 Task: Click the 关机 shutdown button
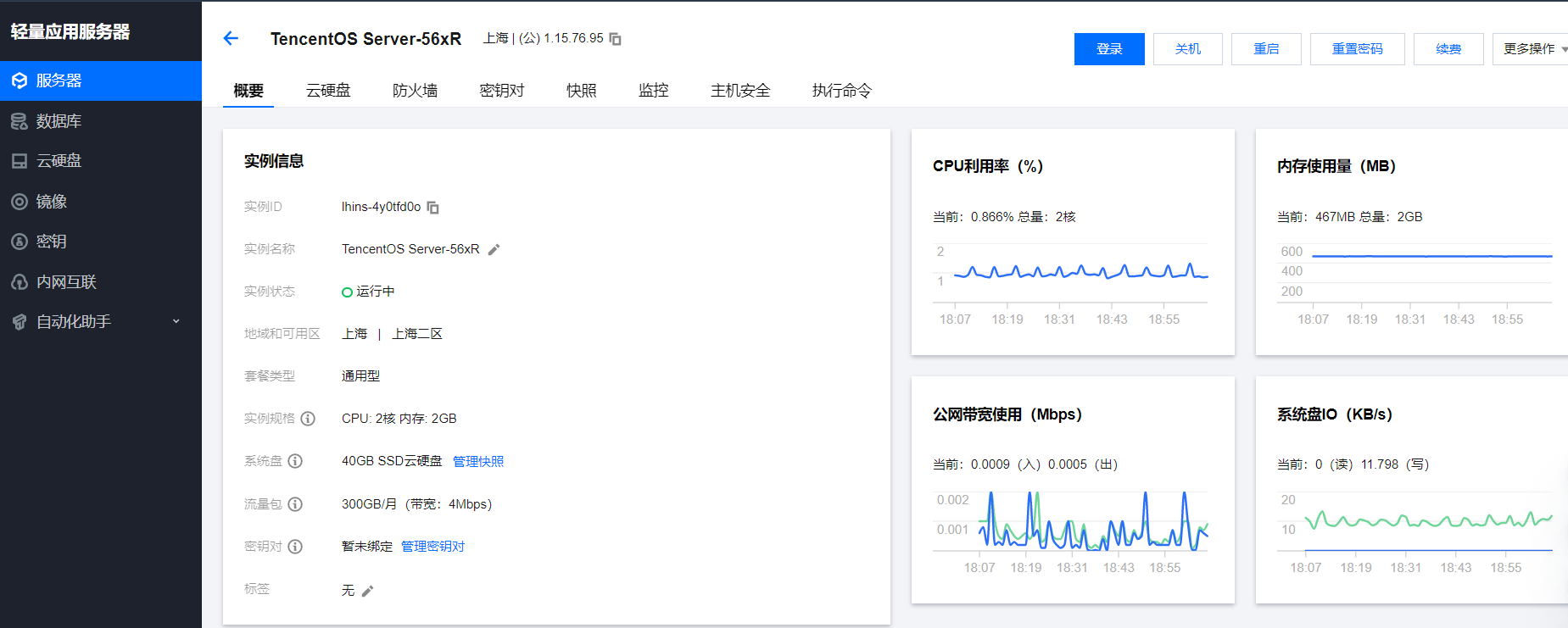(x=1188, y=49)
